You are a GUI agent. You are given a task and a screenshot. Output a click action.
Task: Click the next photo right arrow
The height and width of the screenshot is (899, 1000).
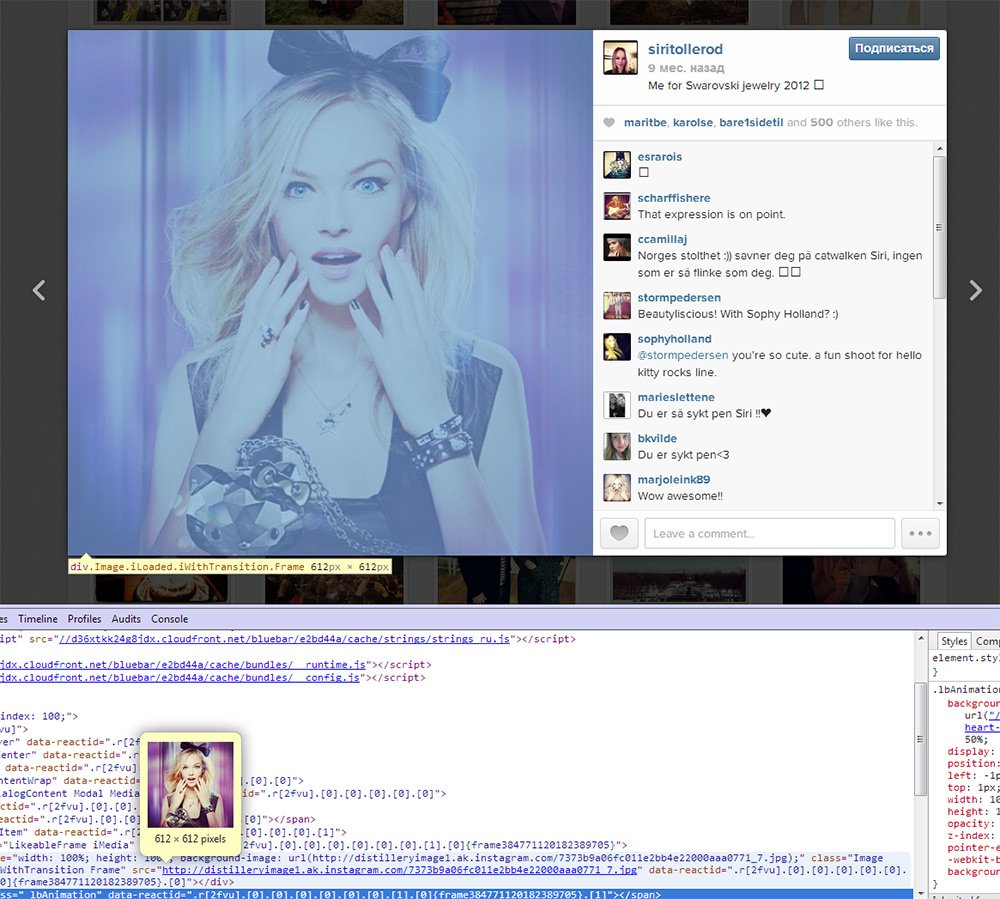click(x=975, y=290)
